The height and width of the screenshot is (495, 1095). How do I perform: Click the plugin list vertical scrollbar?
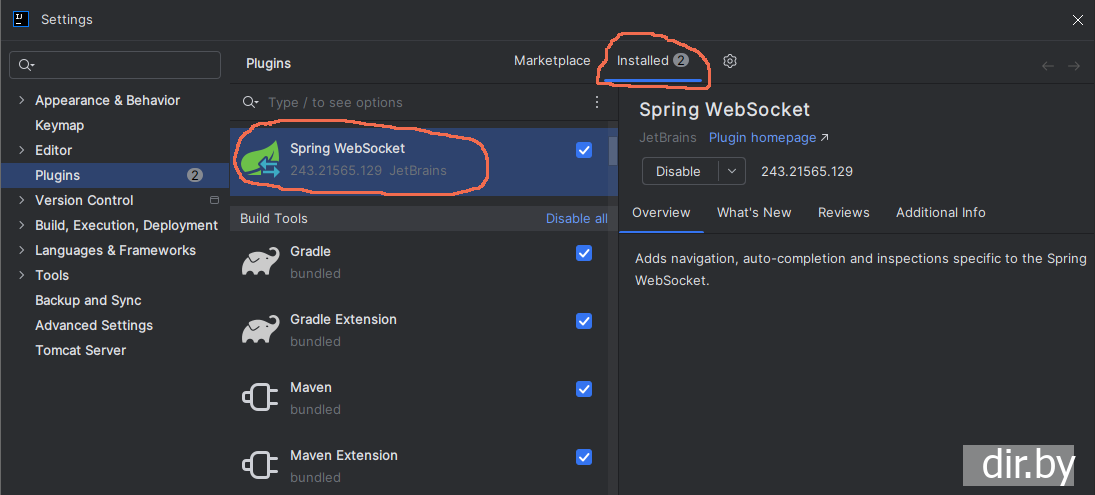612,150
